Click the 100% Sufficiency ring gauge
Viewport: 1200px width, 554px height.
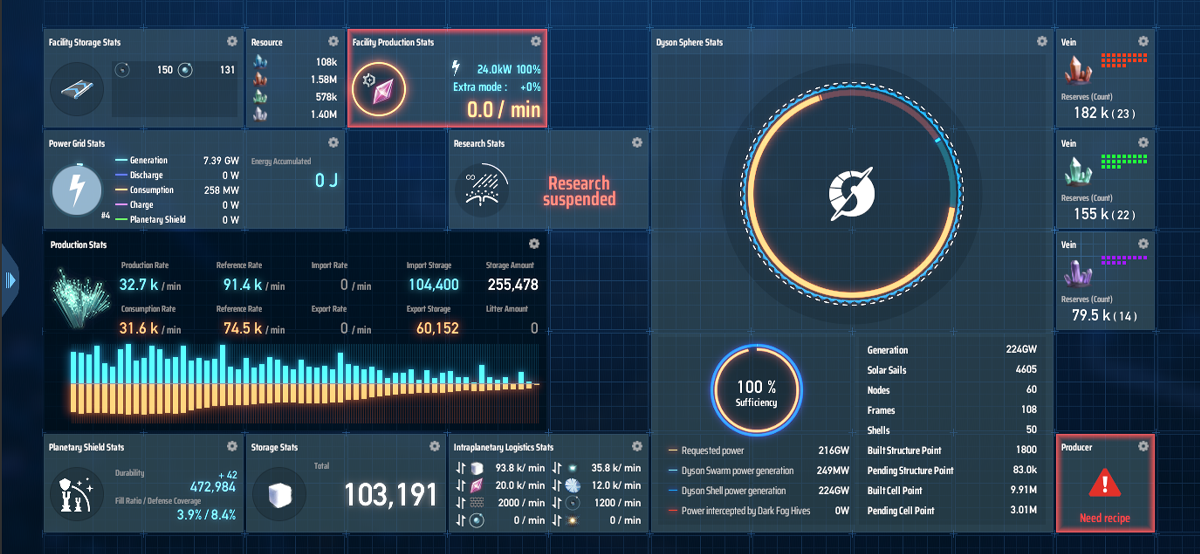click(756, 392)
